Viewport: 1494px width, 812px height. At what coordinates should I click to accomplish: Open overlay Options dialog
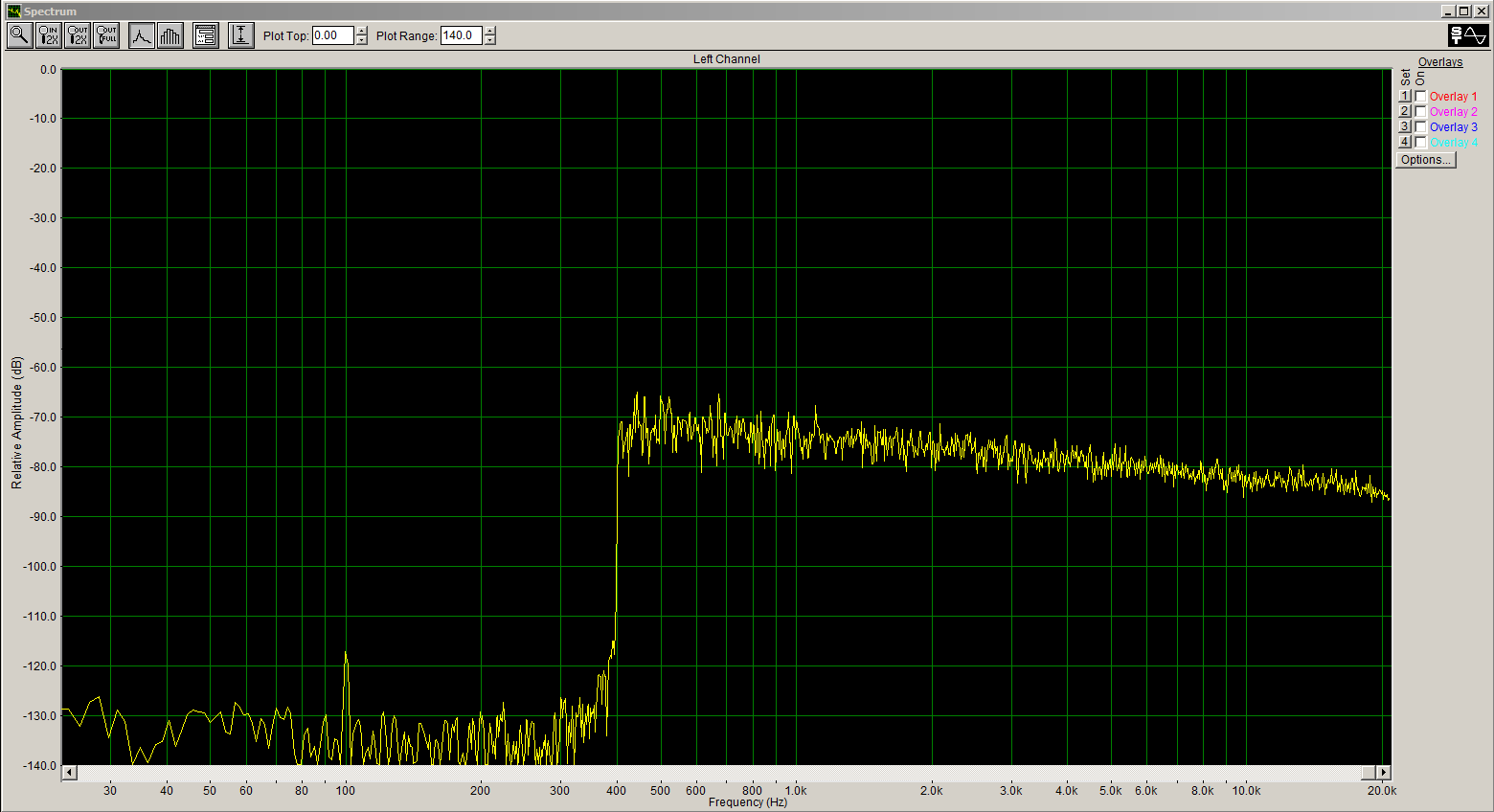click(x=1426, y=160)
